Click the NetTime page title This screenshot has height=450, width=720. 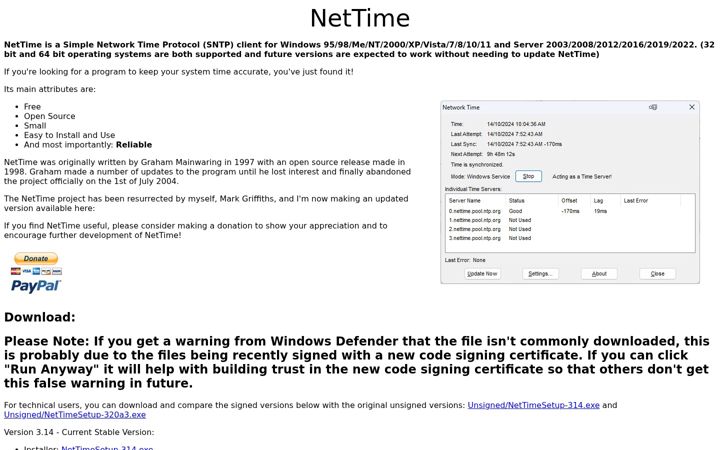(360, 18)
